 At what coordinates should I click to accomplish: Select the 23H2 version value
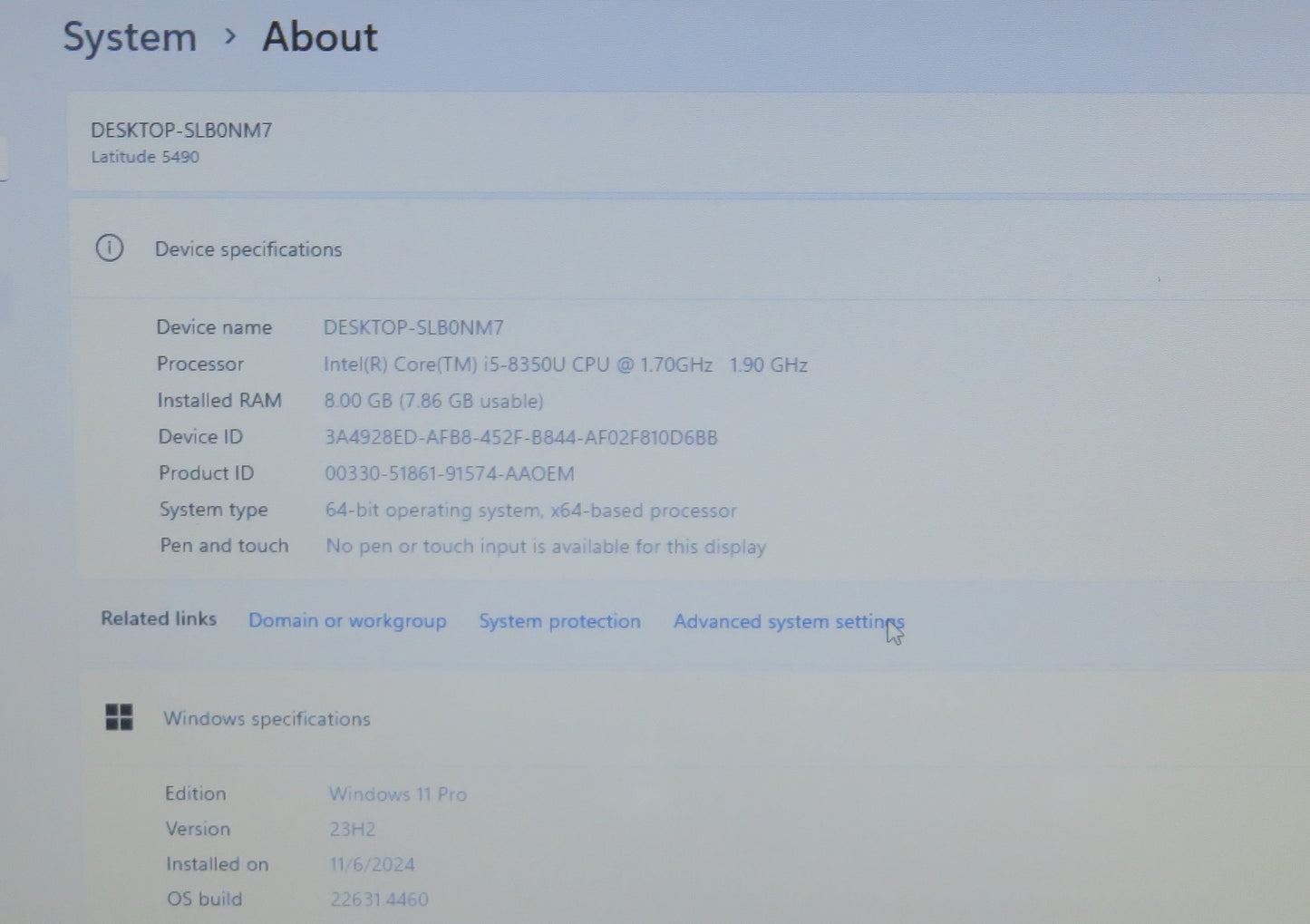(x=352, y=830)
